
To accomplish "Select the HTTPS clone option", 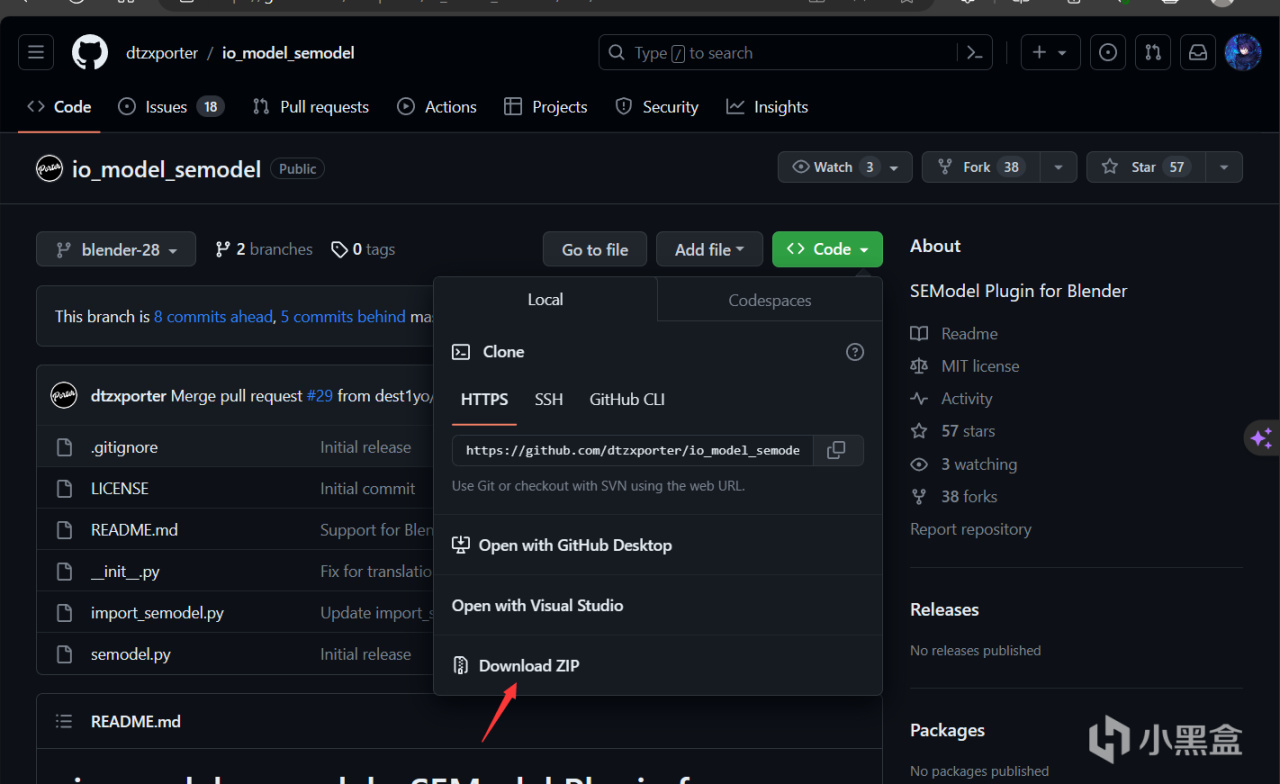I will 484,399.
